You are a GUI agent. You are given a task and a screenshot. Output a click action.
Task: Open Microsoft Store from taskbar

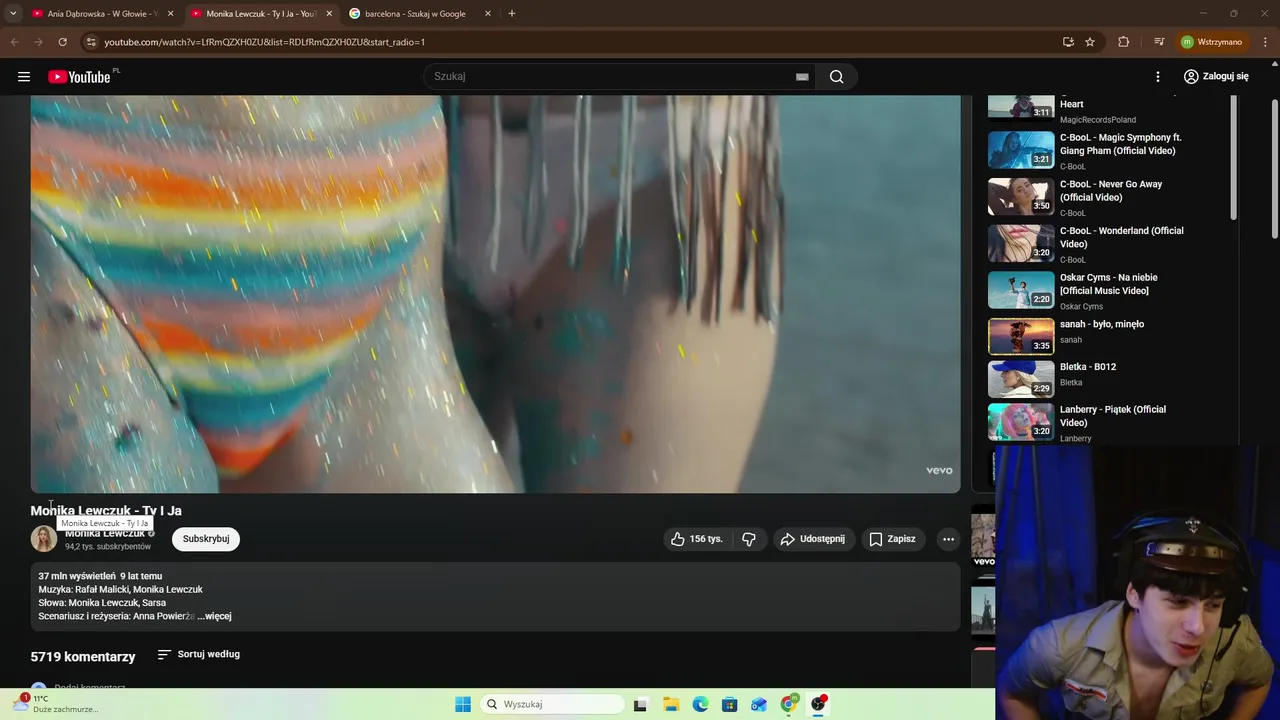[x=730, y=704]
